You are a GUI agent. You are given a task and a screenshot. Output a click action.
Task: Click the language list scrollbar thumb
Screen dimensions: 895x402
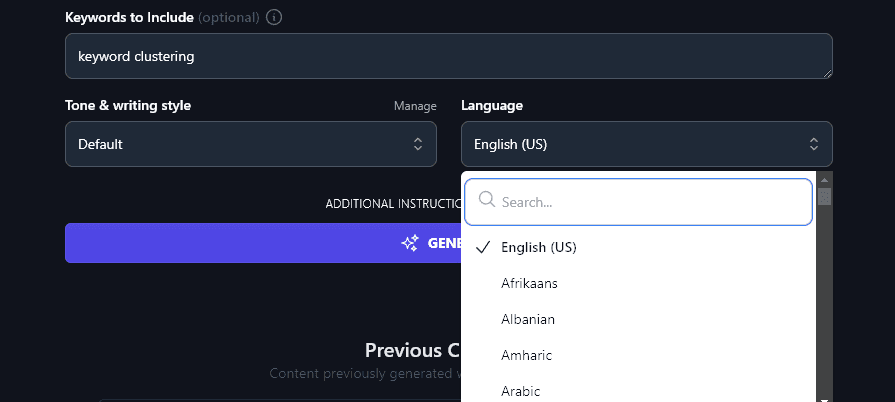coord(824,196)
